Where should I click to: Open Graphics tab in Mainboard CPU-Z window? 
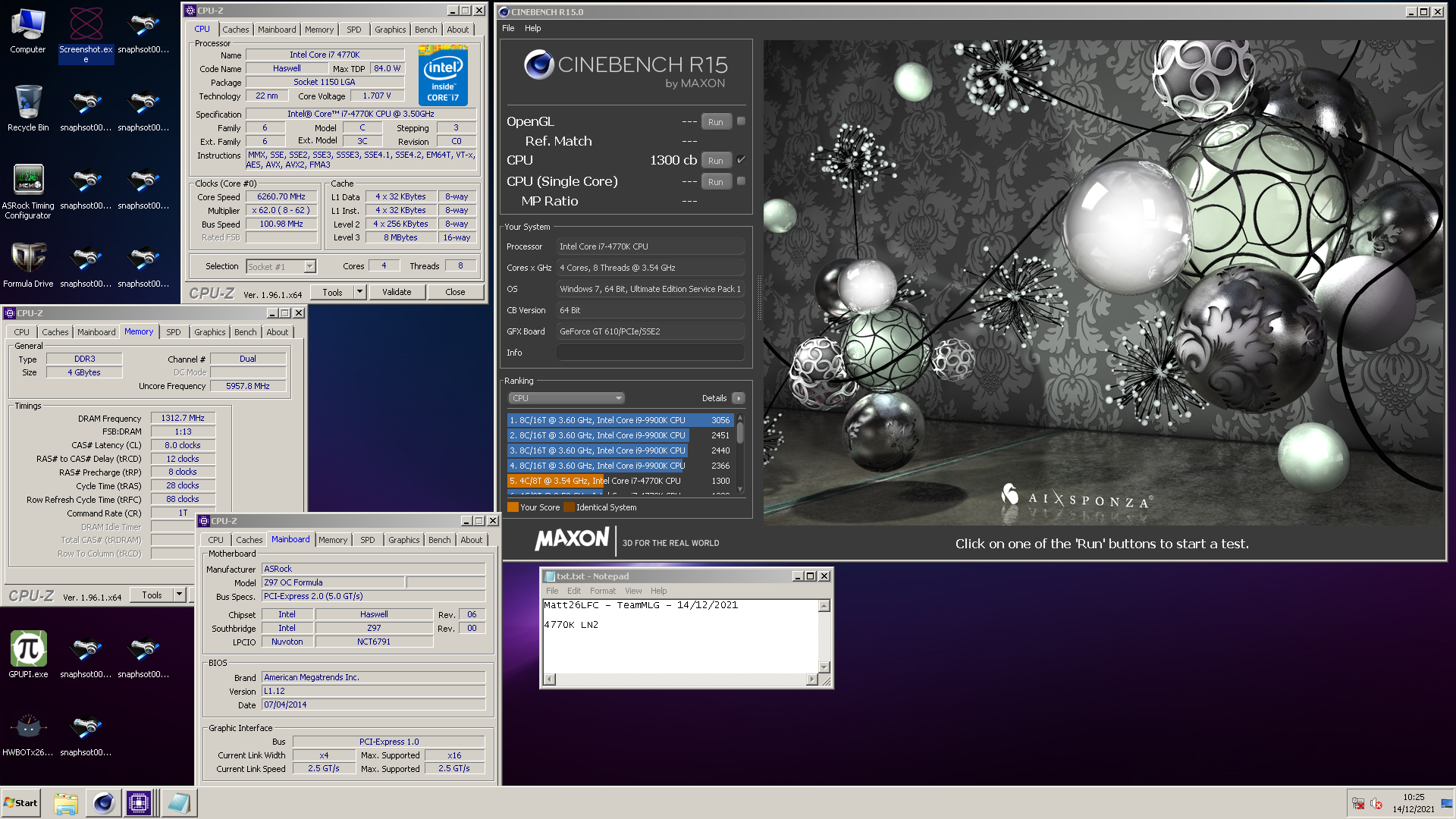(x=403, y=540)
